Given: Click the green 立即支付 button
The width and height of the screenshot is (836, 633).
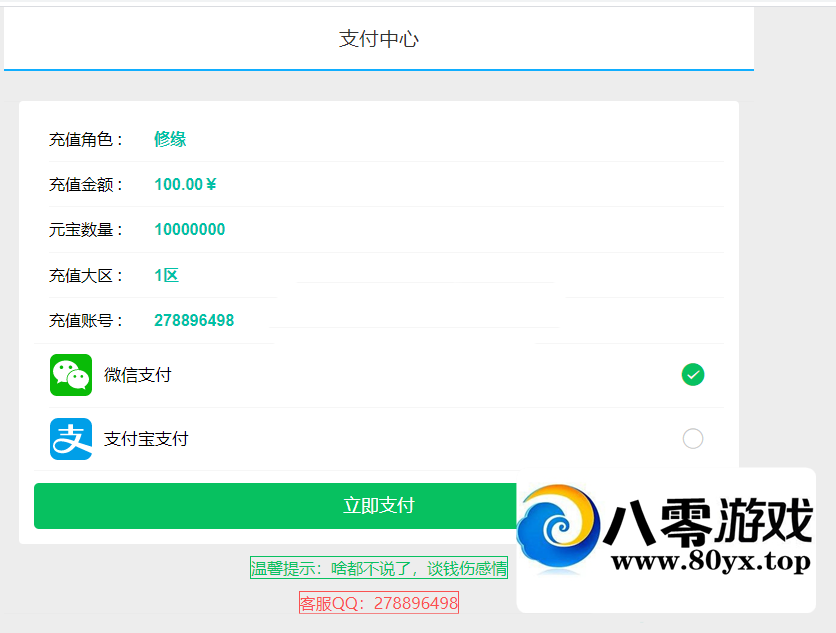Looking at the screenshot, I should [275, 506].
